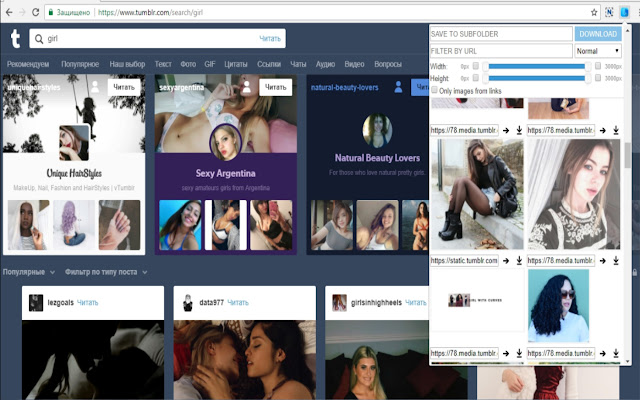Viewport: 640px width, 400px height.
Task: Click the browser back arrow
Action: 9,12
